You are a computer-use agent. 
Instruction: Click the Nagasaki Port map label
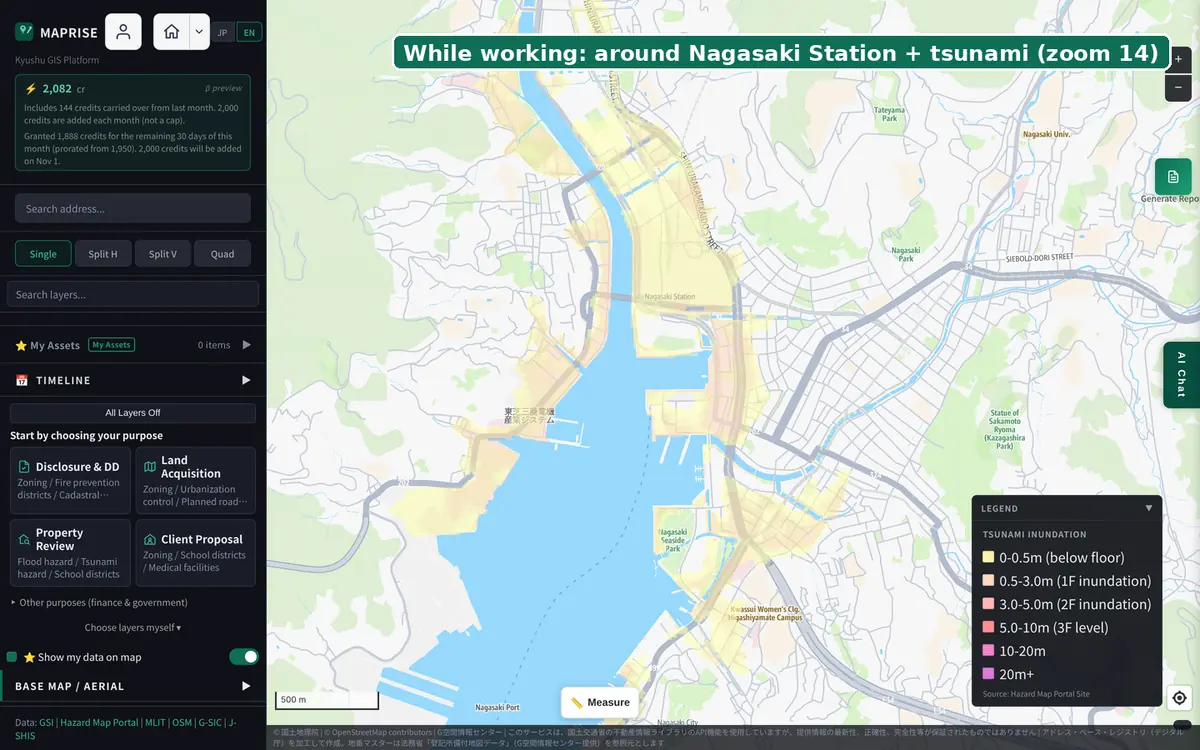point(497,707)
